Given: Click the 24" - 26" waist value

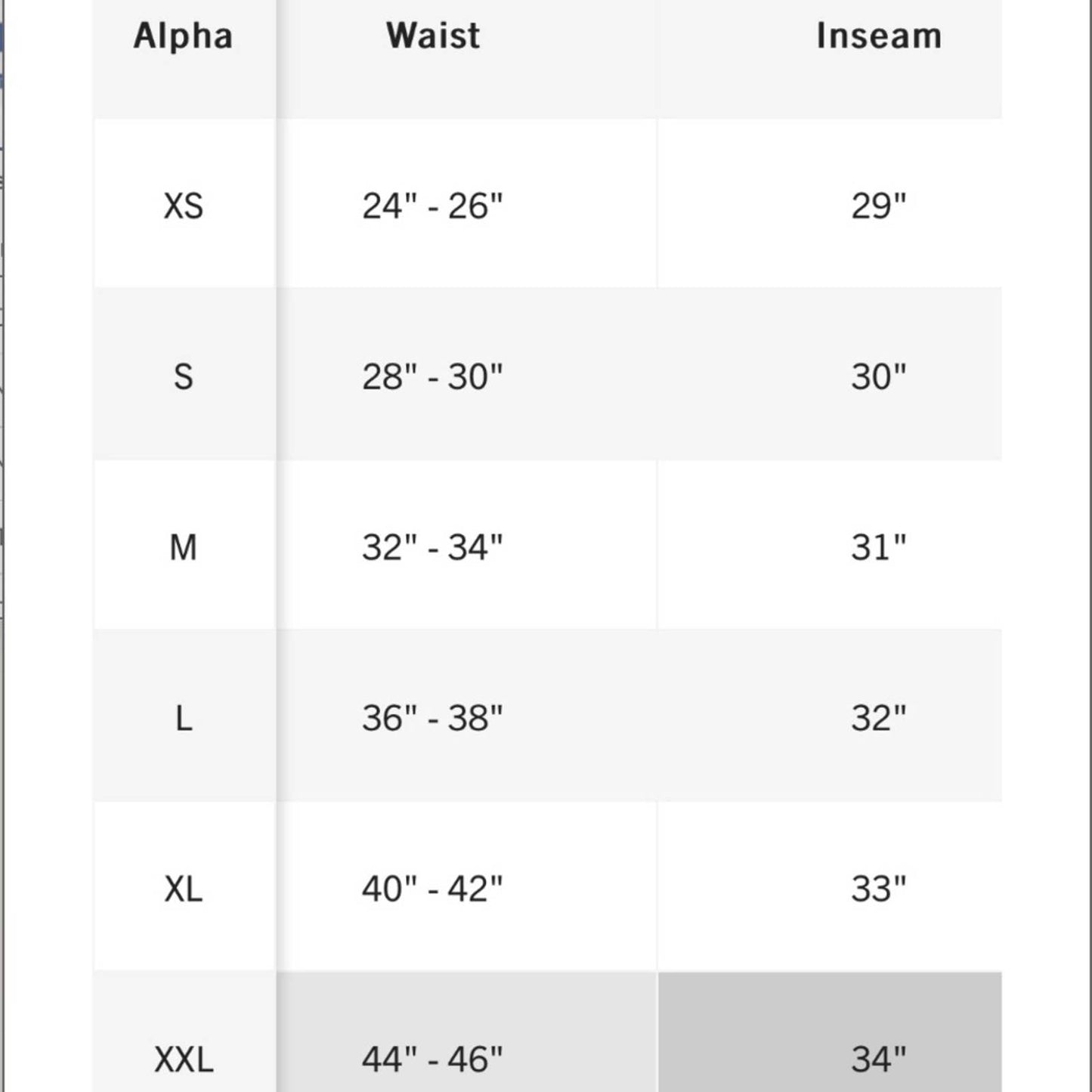Looking at the screenshot, I should 432,206.
